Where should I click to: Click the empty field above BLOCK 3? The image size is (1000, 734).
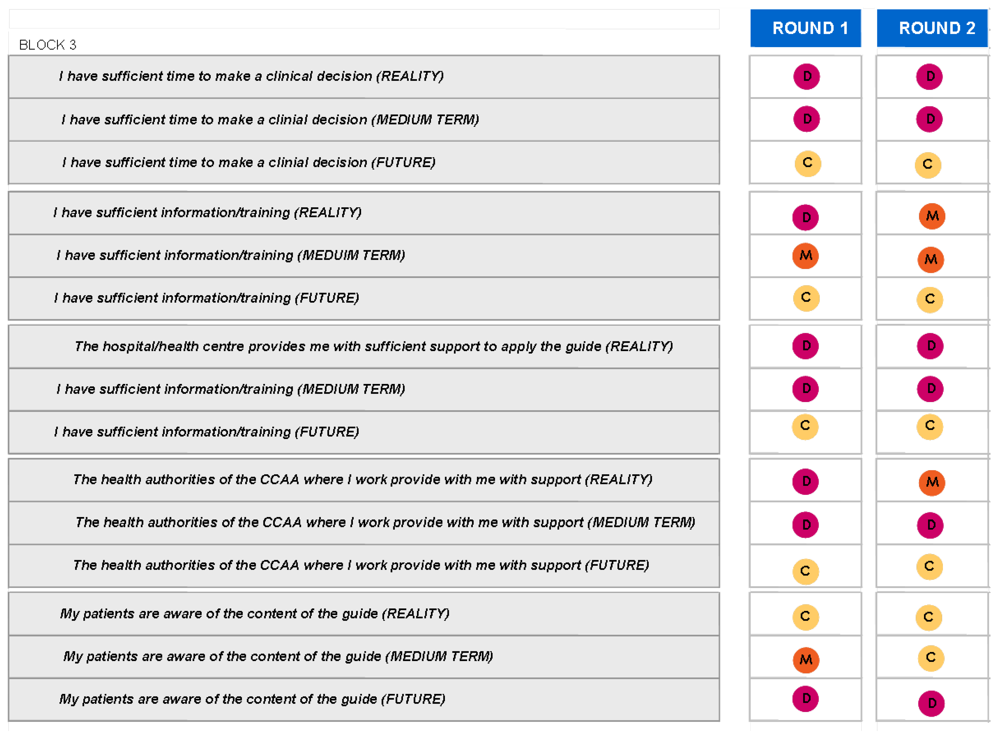click(364, 19)
